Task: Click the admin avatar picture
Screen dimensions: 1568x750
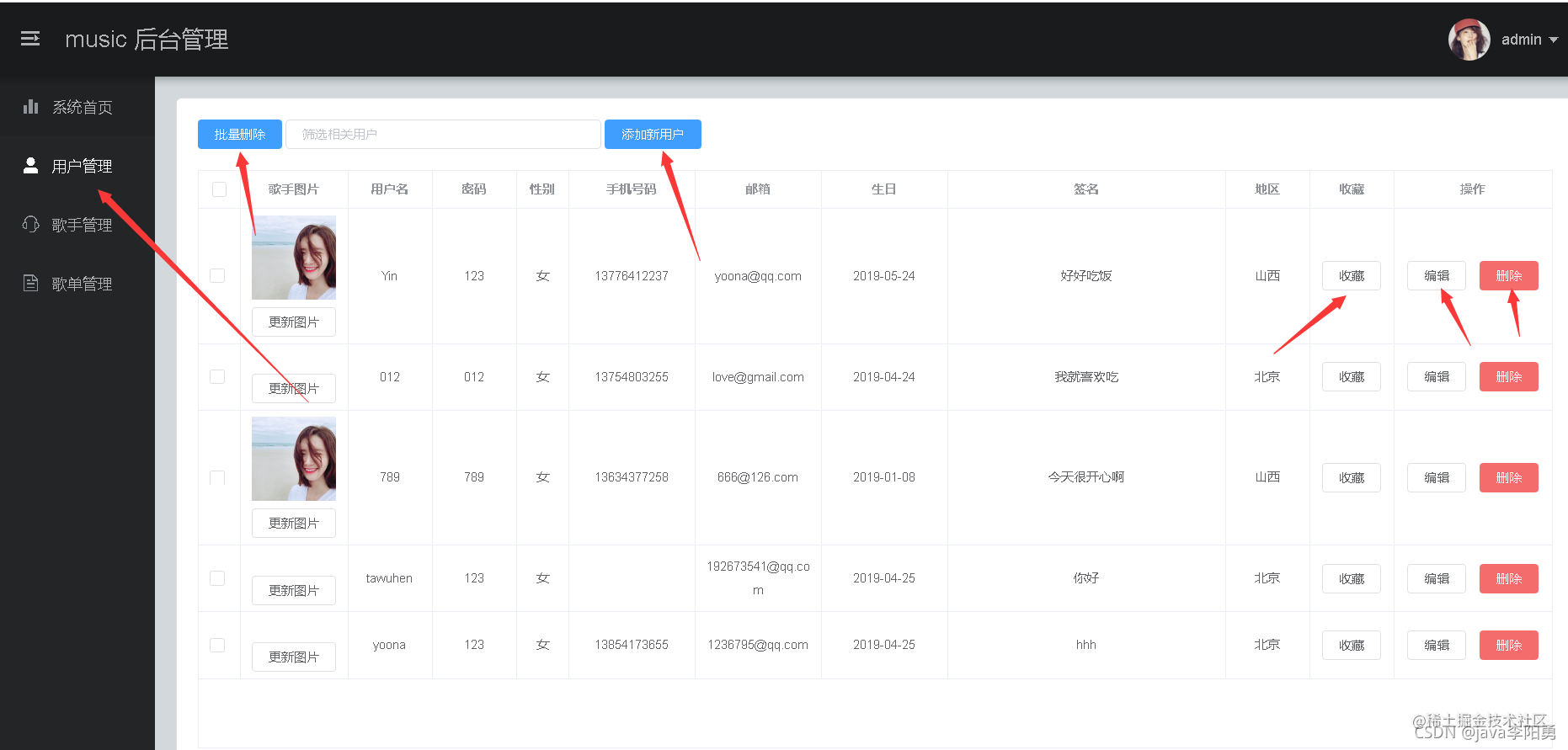Action: [1469, 40]
